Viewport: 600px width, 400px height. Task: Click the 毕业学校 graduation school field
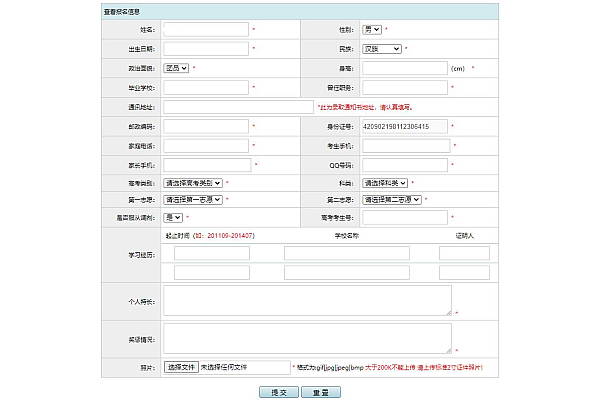(206, 87)
